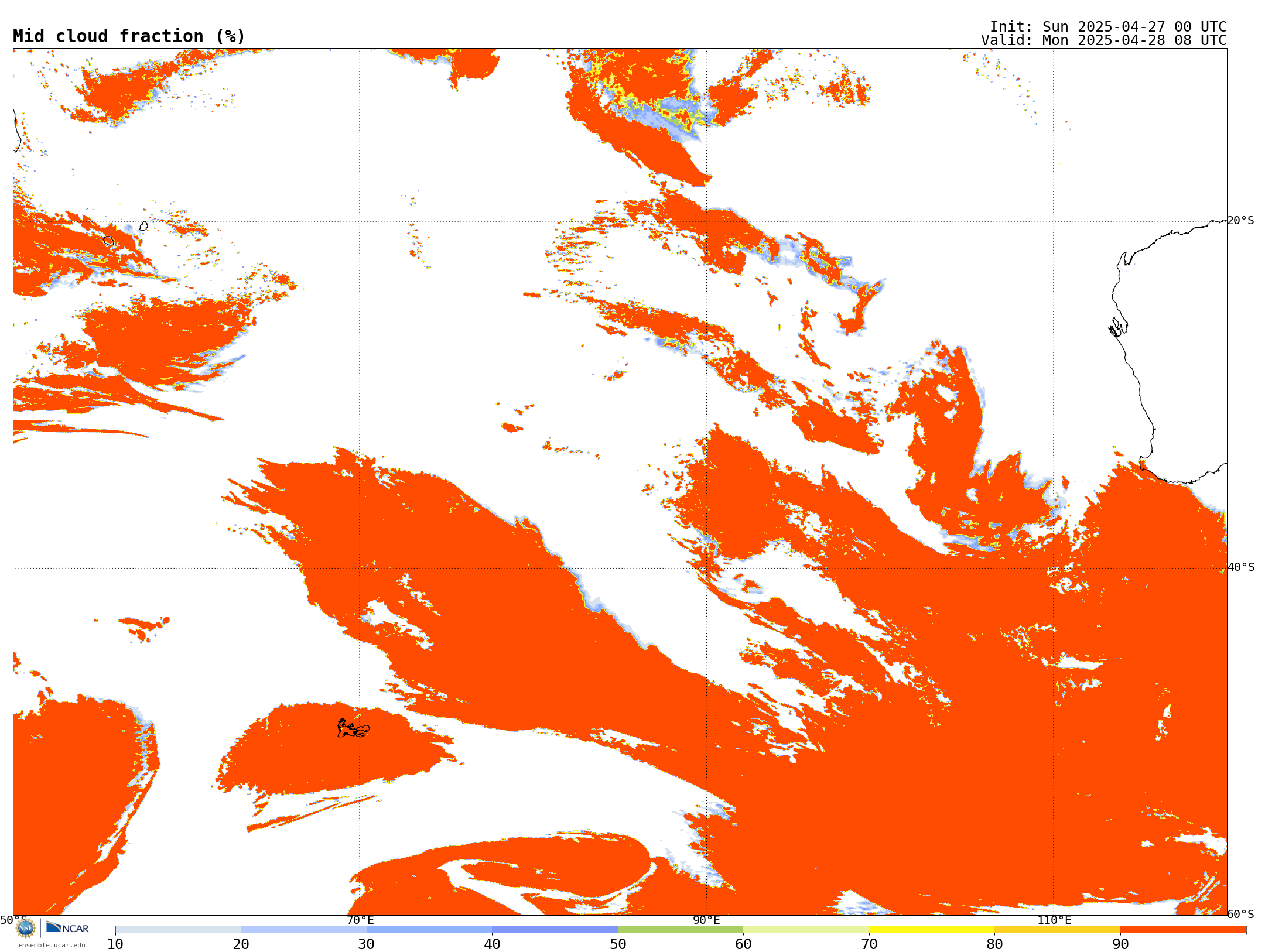Pick the 20–30% light blue colorbar segment

[303, 929]
